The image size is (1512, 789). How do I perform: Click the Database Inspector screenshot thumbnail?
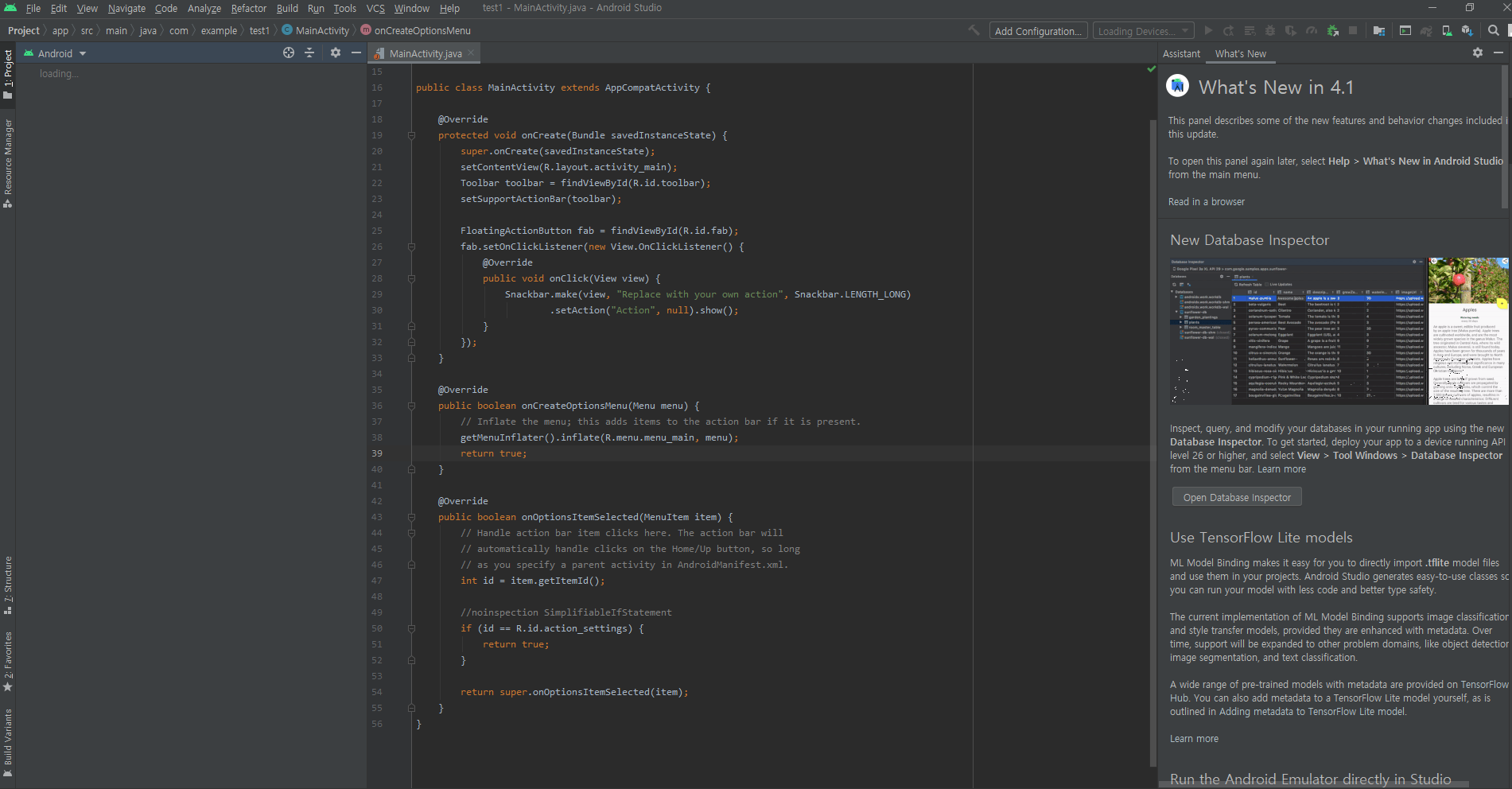pos(1339,331)
